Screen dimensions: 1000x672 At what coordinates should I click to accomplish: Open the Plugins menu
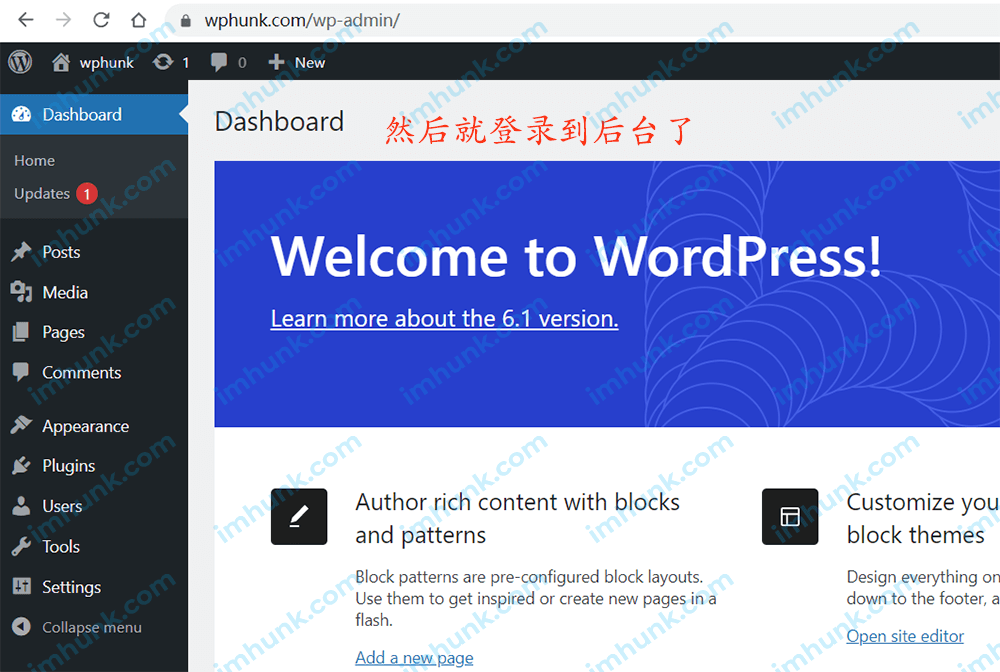69,466
